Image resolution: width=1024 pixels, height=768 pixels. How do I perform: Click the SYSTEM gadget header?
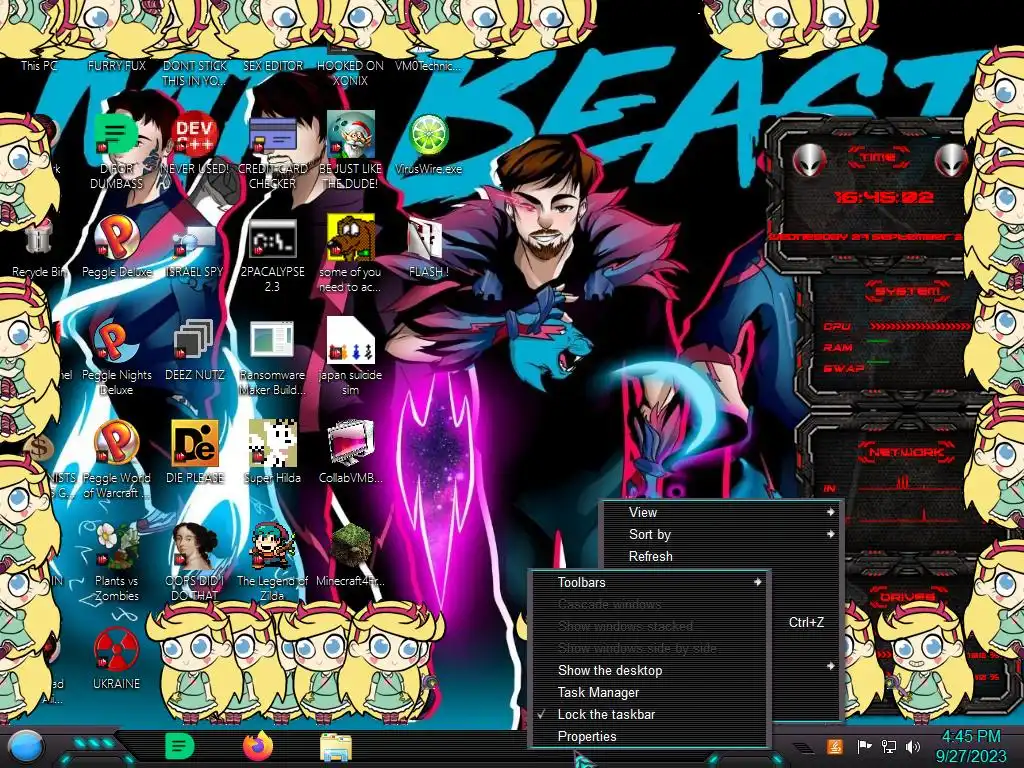coord(907,291)
